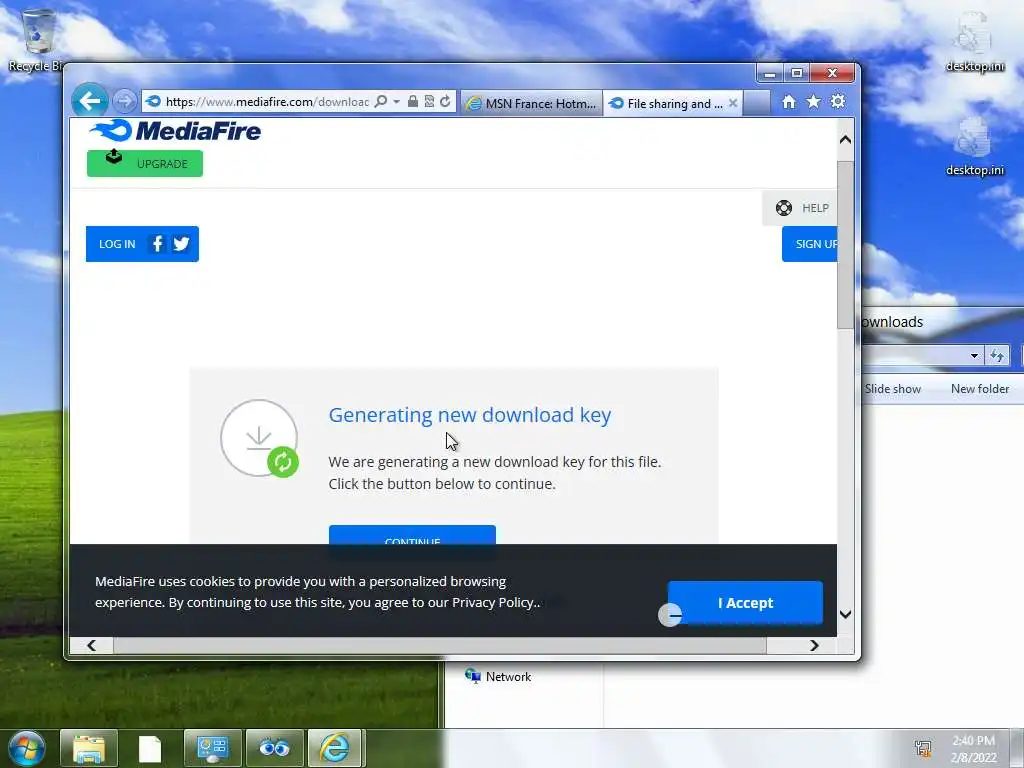This screenshot has width=1024, height=768.
Task: Open File Explorer from taskbar
Action: [x=89, y=748]
